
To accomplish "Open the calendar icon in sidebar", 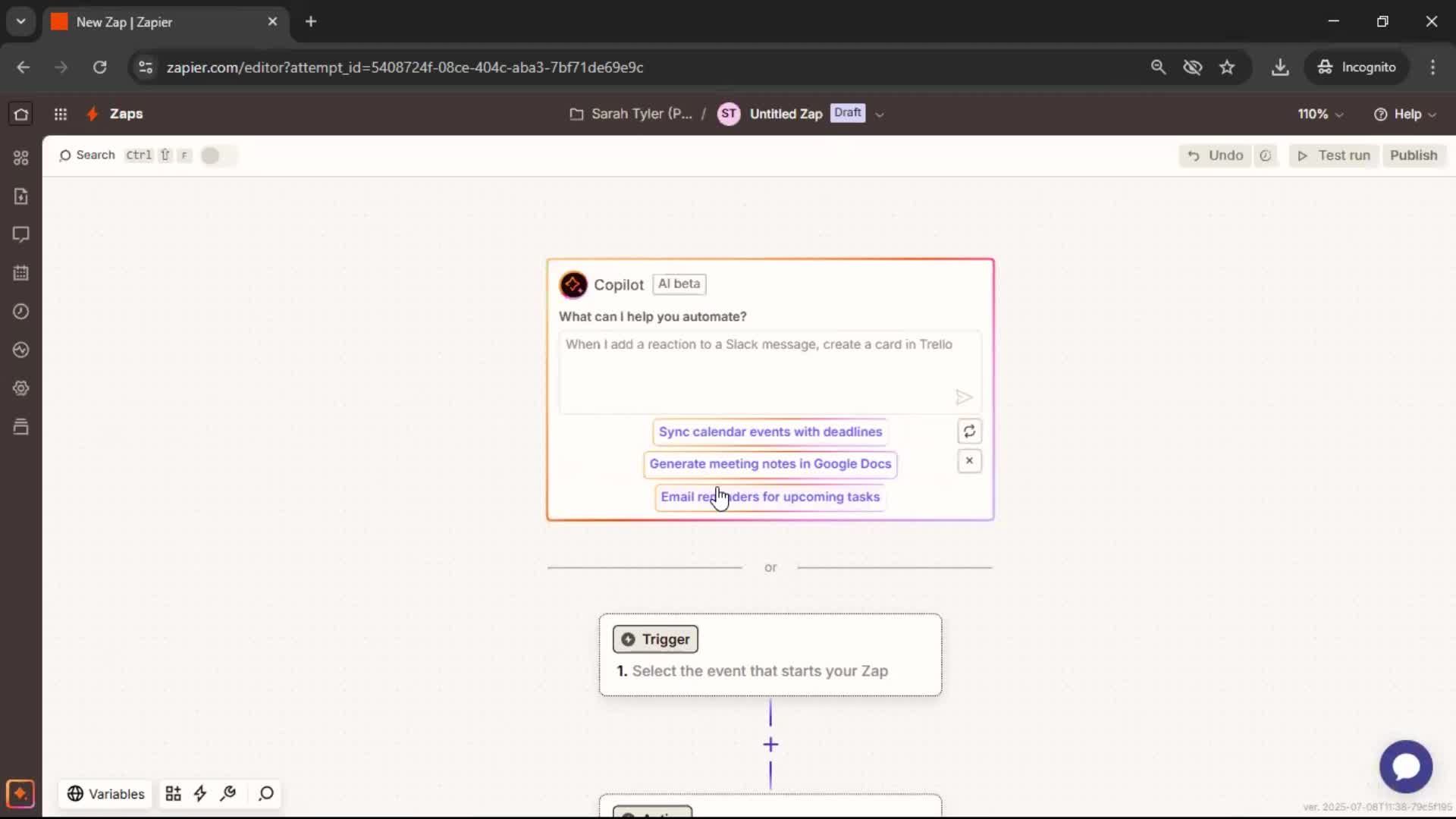I will 20,273.
